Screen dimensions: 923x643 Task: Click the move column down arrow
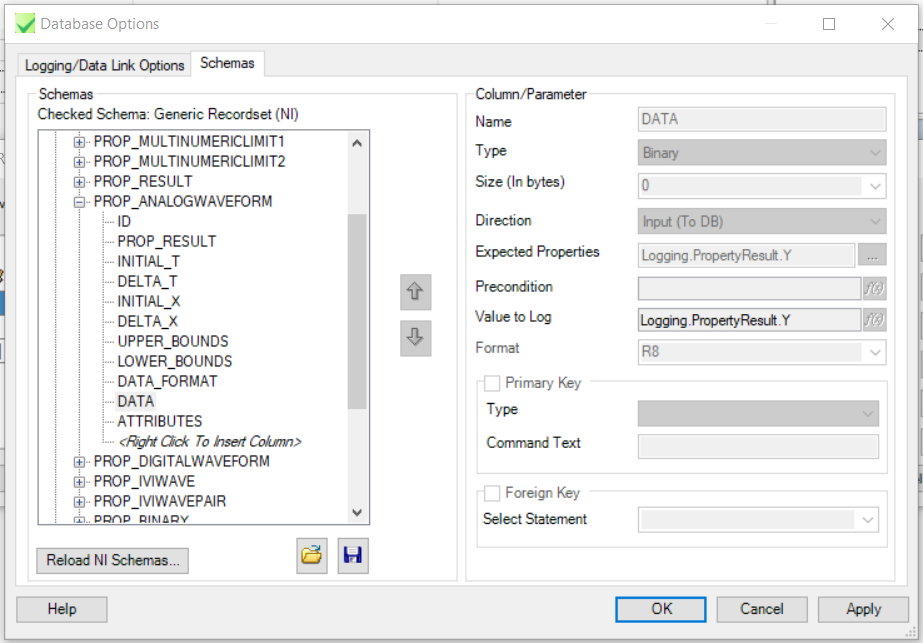[415, 337]
